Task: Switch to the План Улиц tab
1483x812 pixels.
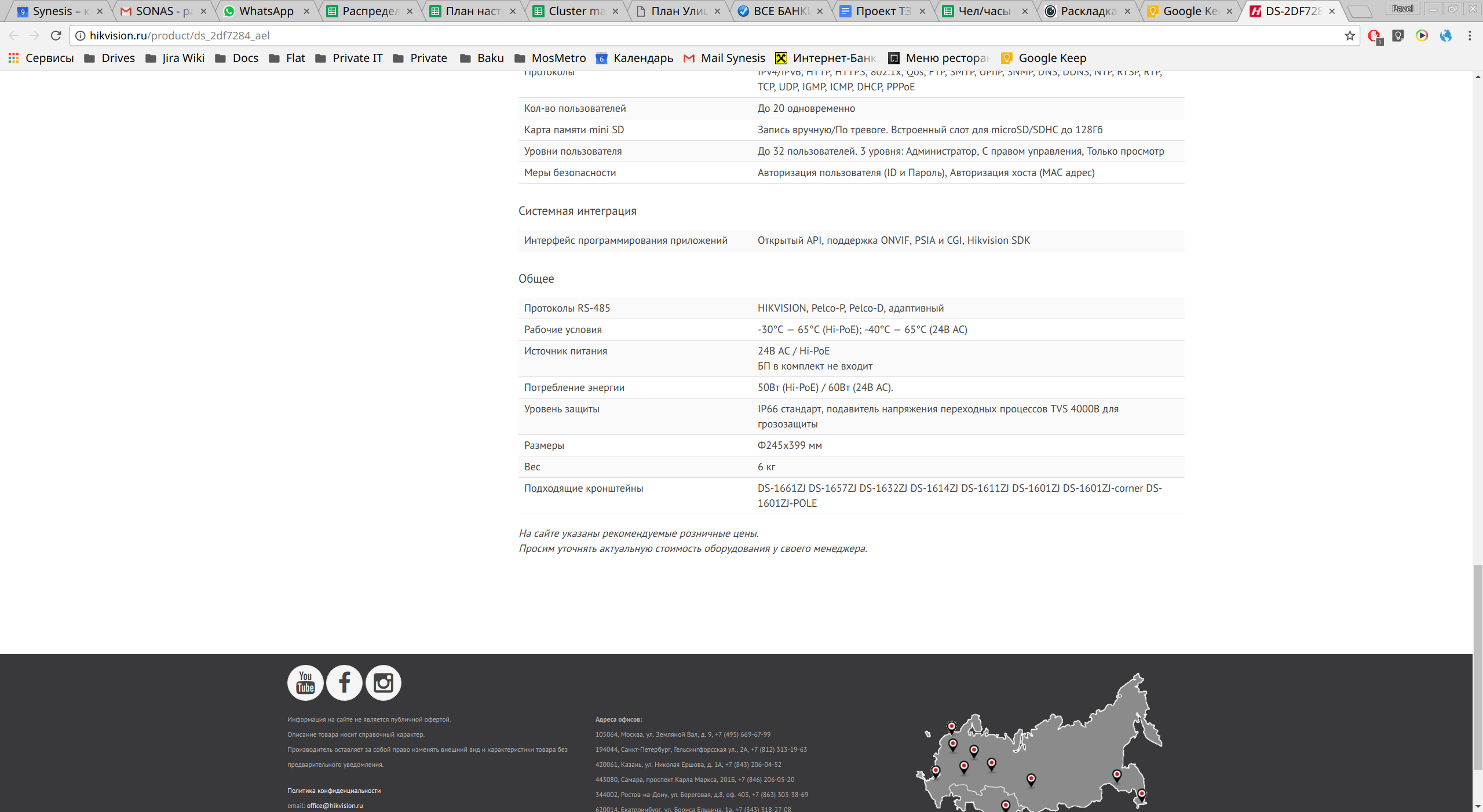Action: tap(678, 11)
